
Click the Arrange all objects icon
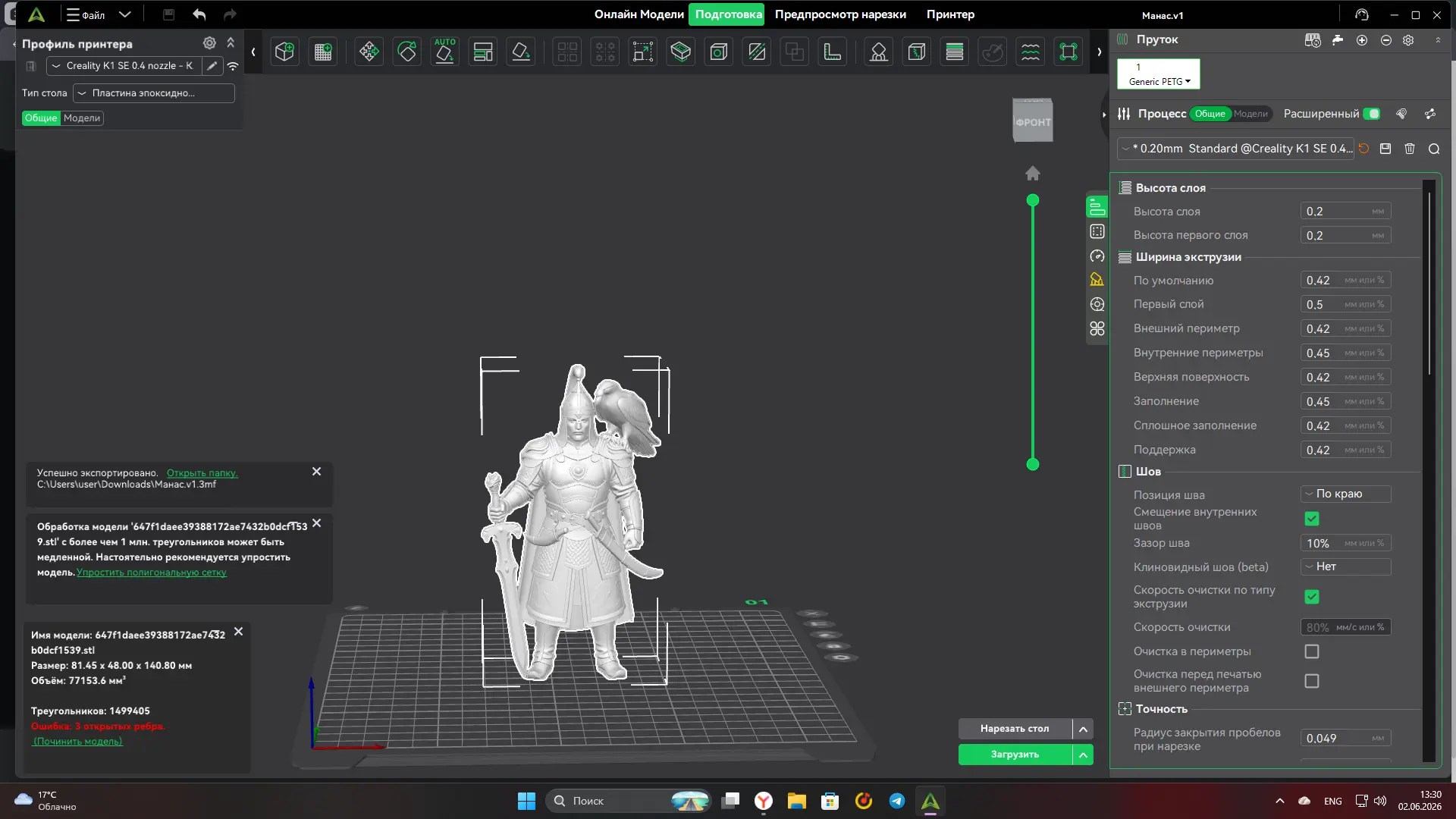(483, 52)
